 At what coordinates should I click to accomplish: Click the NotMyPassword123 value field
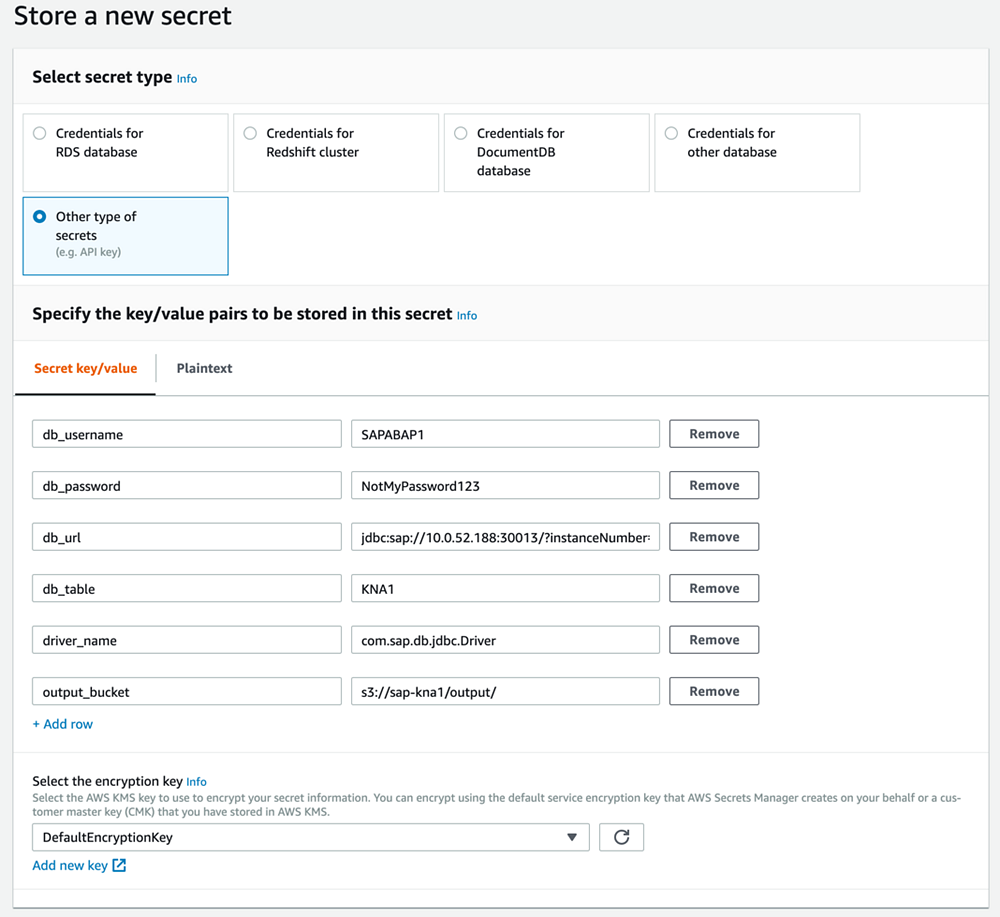pyautogui.click(x=505, y=486)
